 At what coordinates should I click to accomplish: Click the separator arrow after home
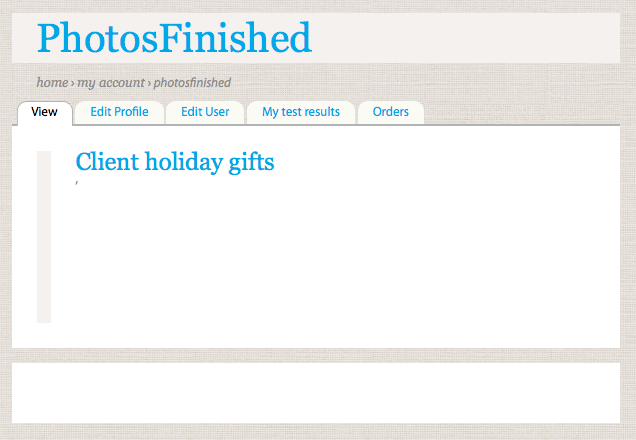click(72, 82)
